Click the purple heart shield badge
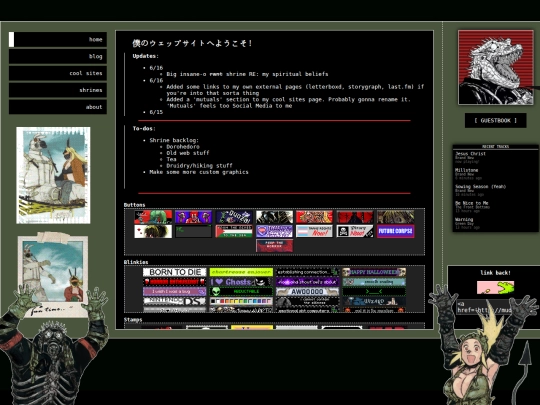The height and width of the screenshot is (405, 540). tap(274, 231)
